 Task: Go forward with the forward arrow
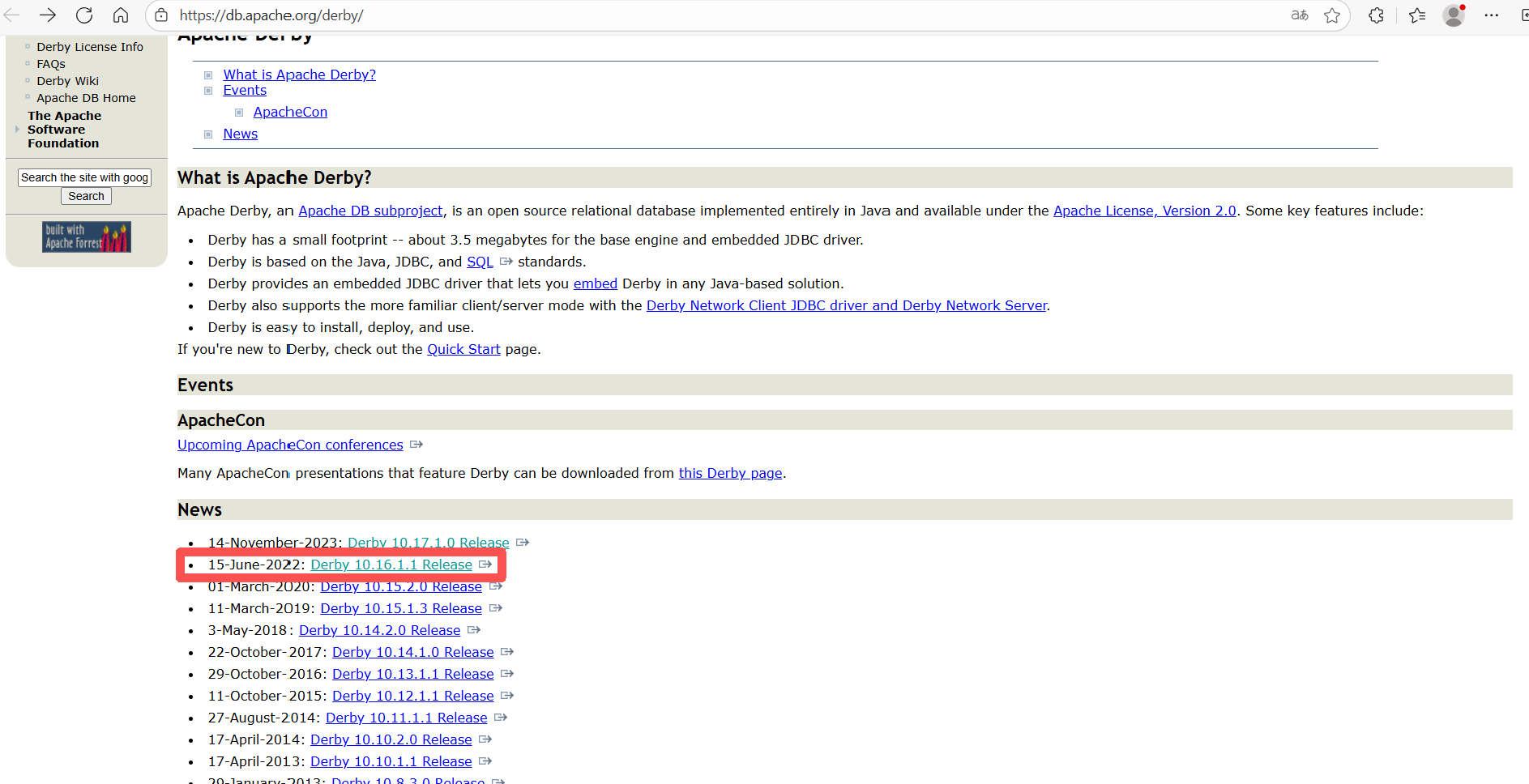tap(48, 15)
